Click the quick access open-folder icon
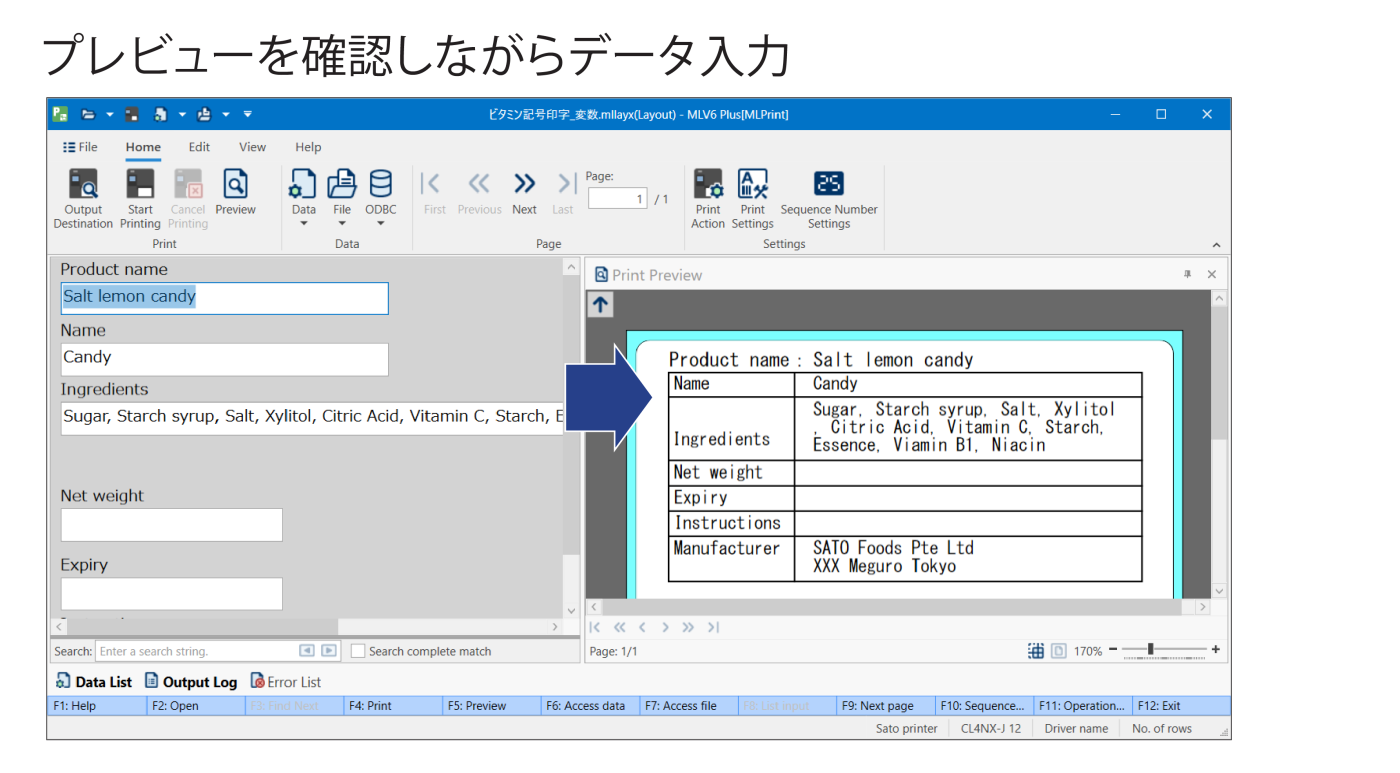This screenshot has height=773, width=1400. click(88, 114)
